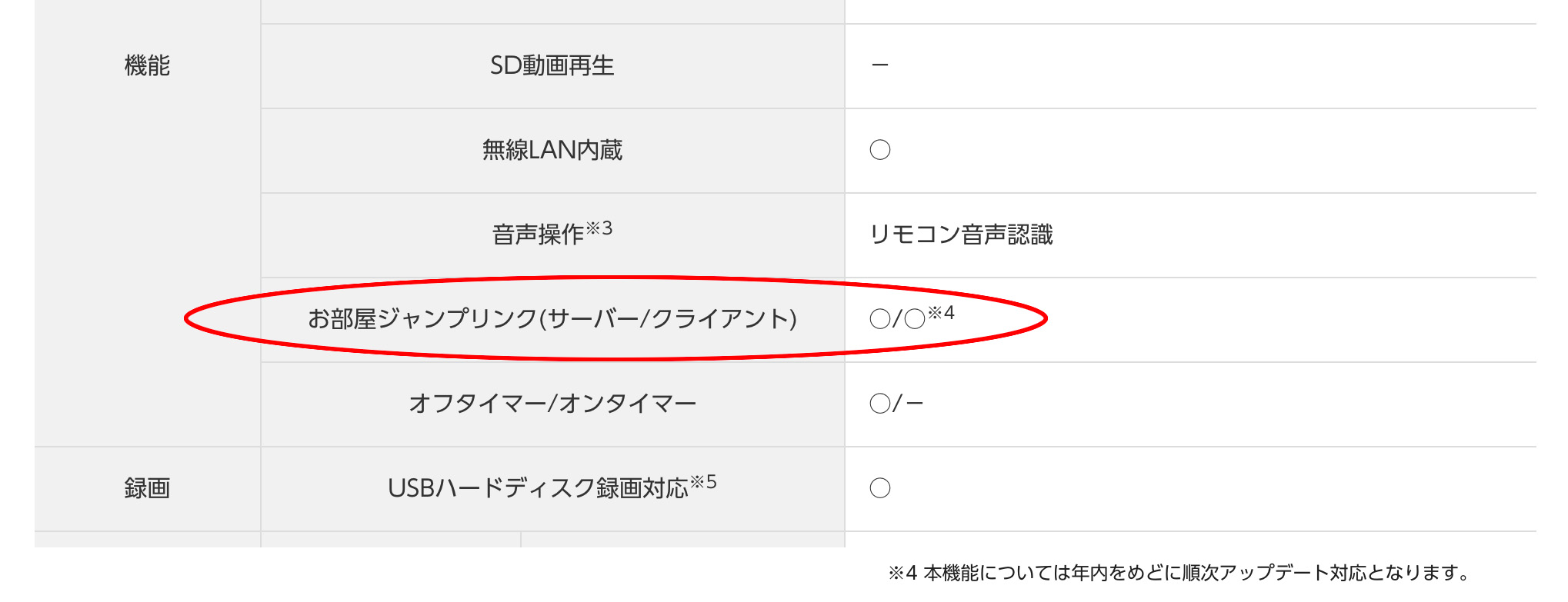Click the ※4 footnote text below the table
The image size is (1568, 602).
(x=1179, y=573)
